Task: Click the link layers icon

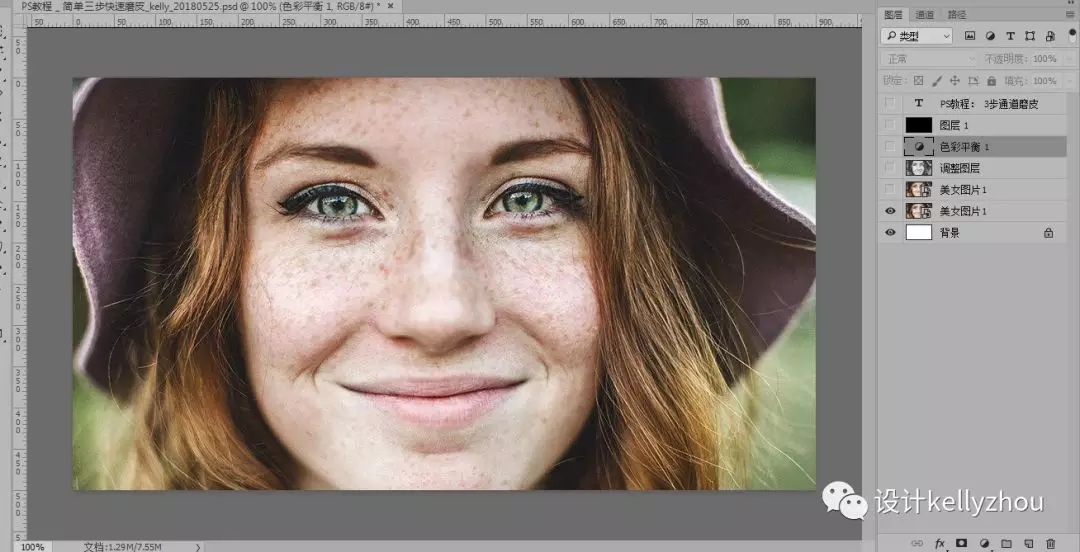Action: pos(917,543)
